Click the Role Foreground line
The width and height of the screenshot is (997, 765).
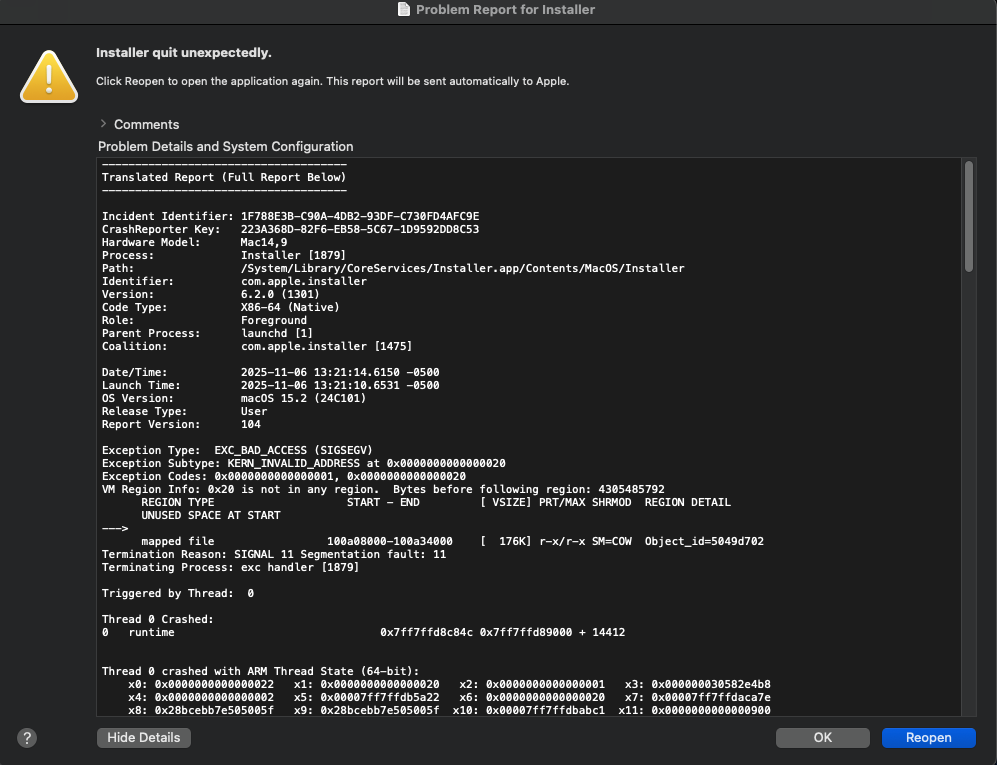pyautogui.click(x=204, y=320)
